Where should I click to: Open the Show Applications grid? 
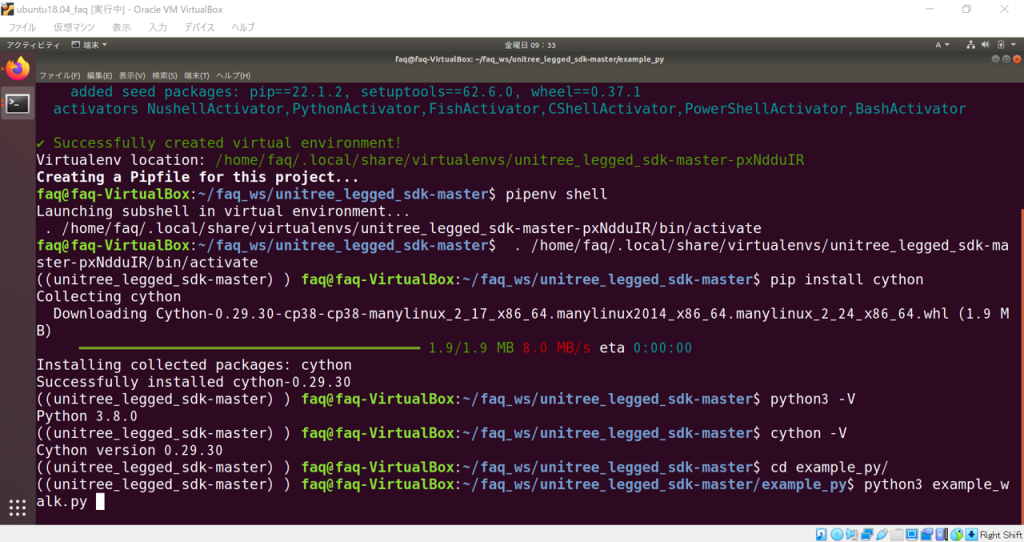(18, 507)
